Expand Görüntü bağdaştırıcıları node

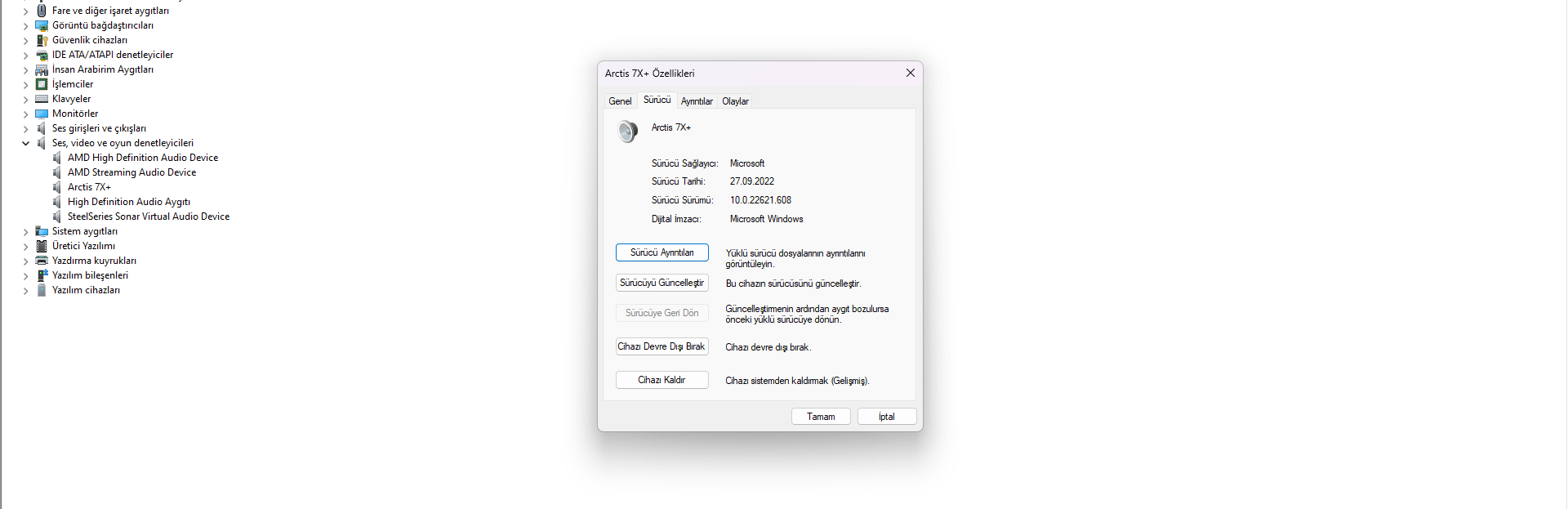point(25,26)
